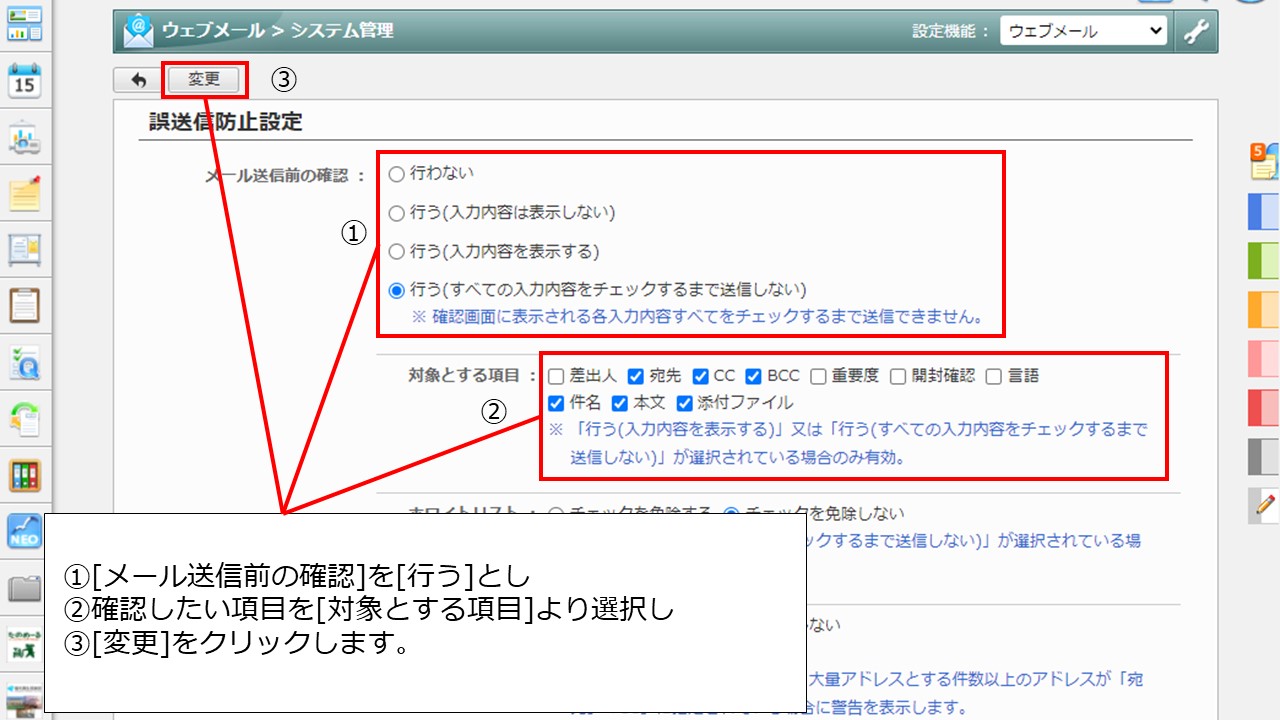Click the back arrow button

coord(138,80)
